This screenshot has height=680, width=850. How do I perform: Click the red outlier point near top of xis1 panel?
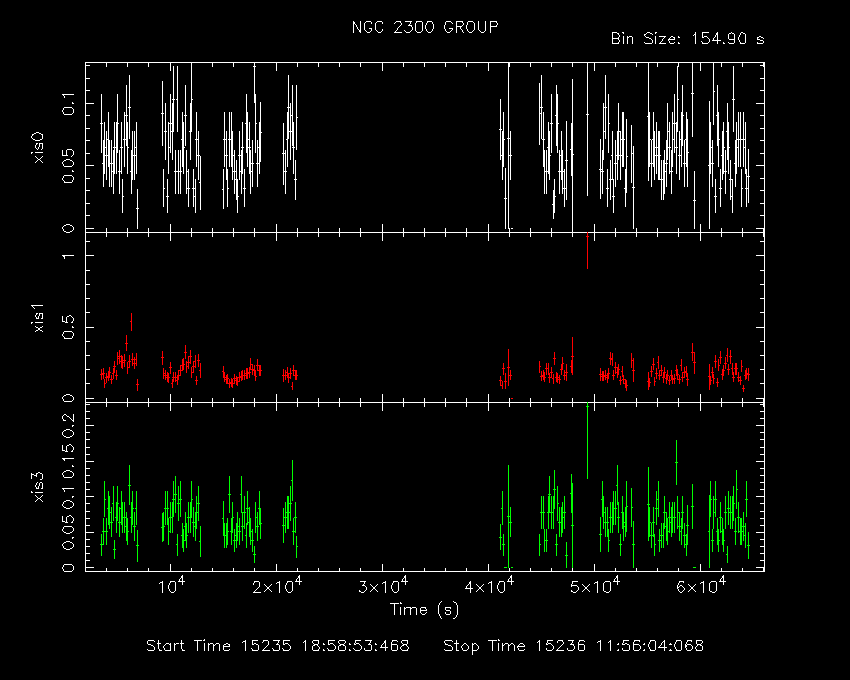pos(587,251)
